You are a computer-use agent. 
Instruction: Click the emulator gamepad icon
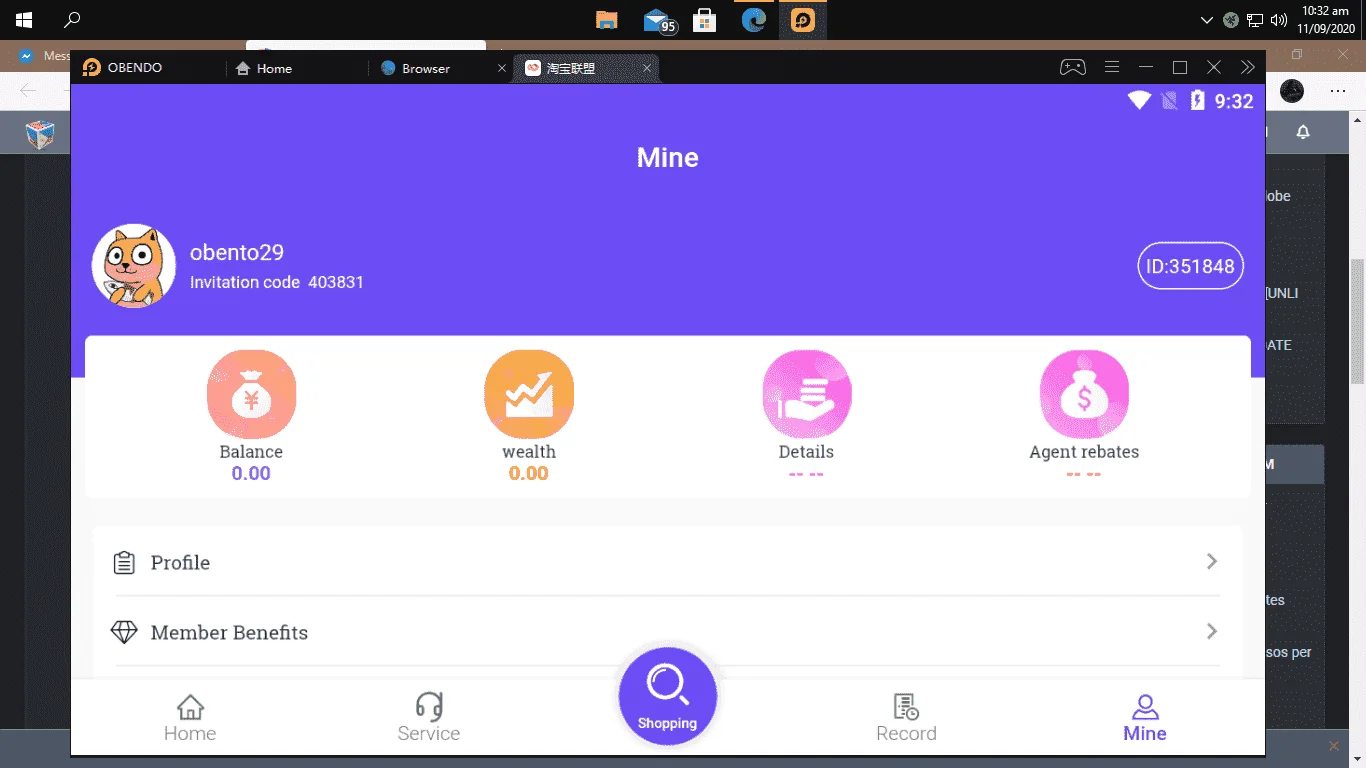(x=1073, y=67)
